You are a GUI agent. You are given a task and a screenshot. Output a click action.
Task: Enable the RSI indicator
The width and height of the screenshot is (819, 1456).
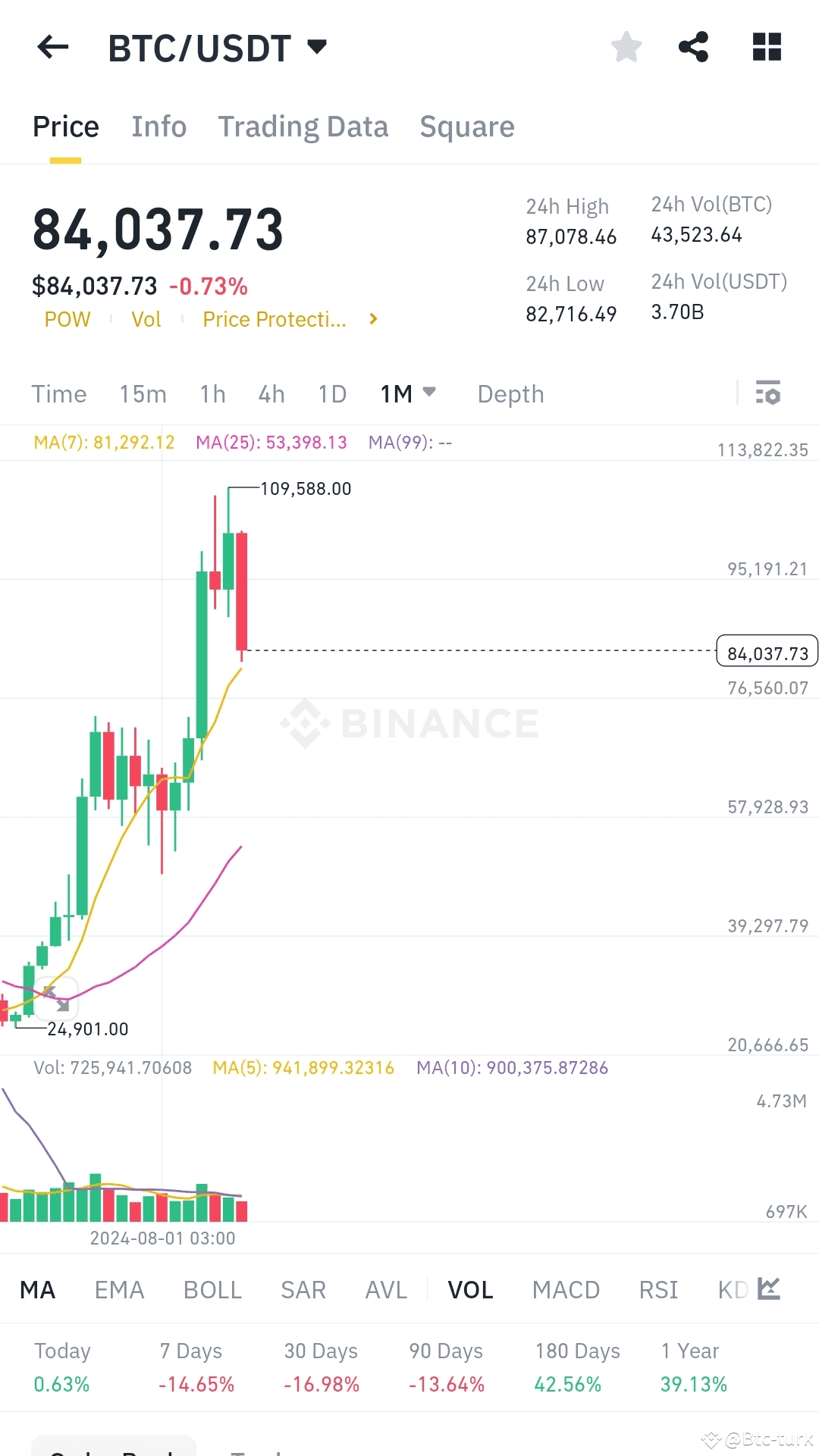[657, 1288]
